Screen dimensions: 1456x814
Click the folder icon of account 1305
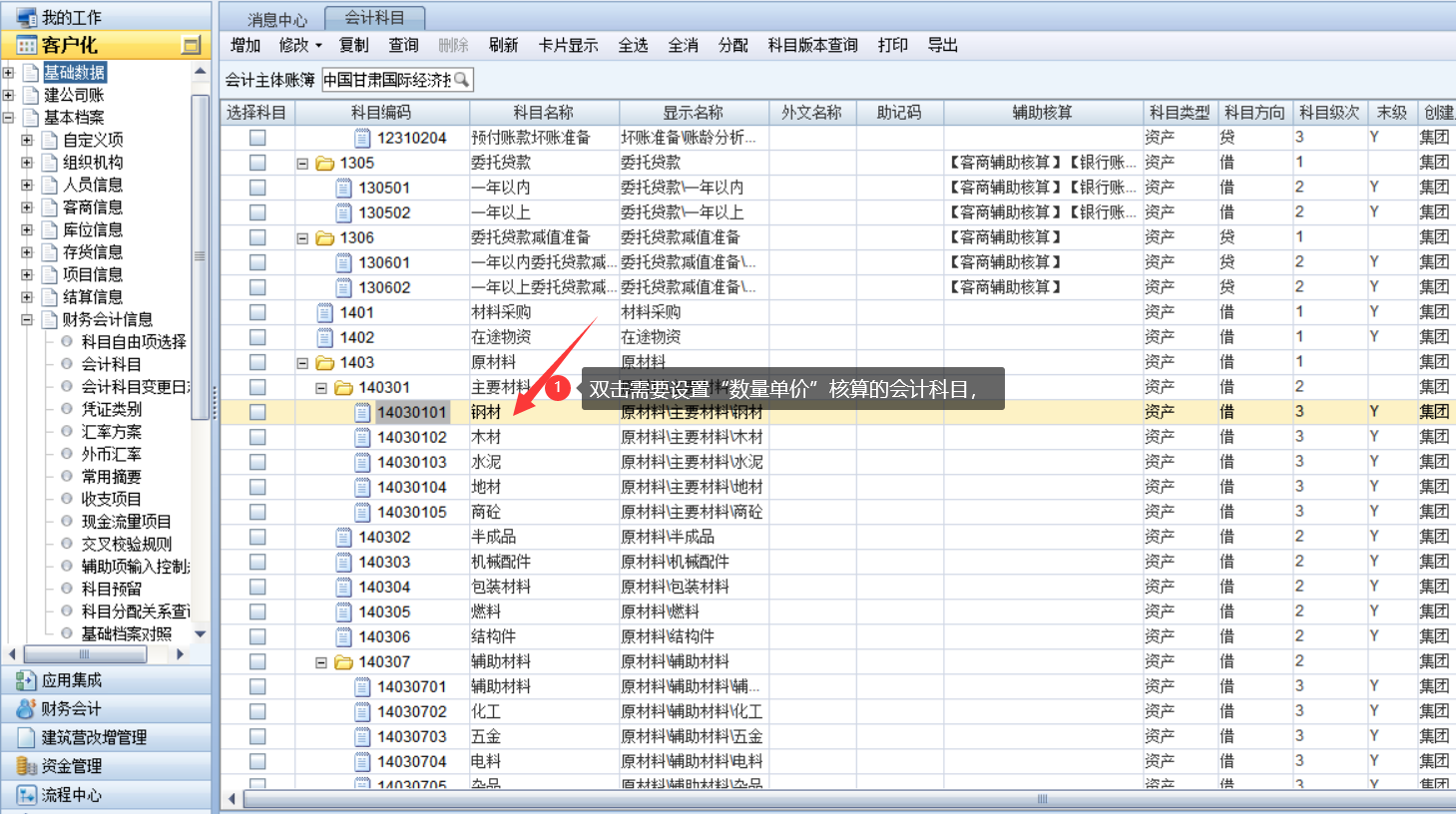pyautogui.click(x=325, y=163)
